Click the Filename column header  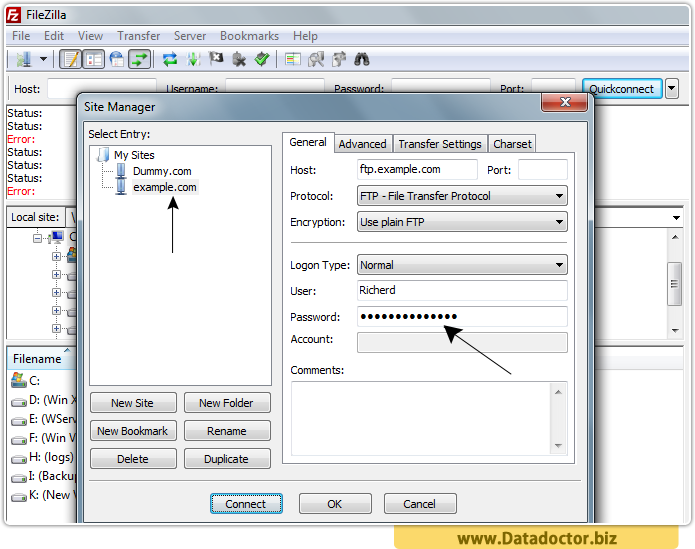point(40,358)
